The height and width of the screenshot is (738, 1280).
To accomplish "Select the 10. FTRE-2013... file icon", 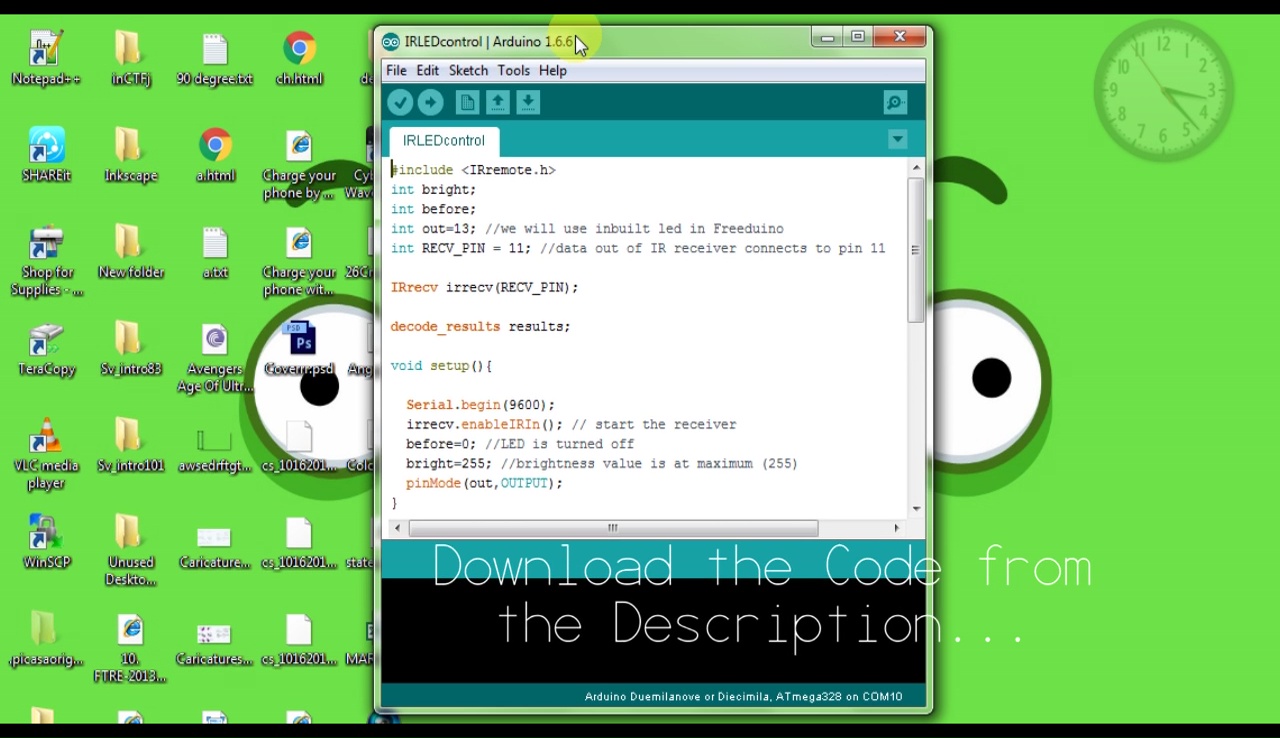I will pyautogui.click(x=131, y=649).
